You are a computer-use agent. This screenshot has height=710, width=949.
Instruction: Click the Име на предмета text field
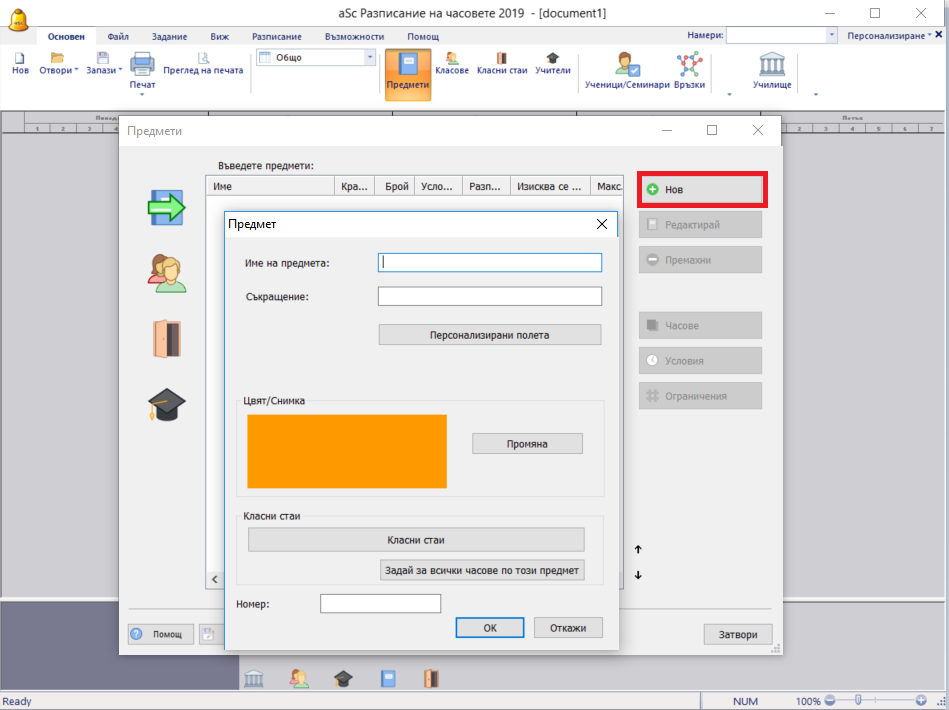(x=490, y=262)
